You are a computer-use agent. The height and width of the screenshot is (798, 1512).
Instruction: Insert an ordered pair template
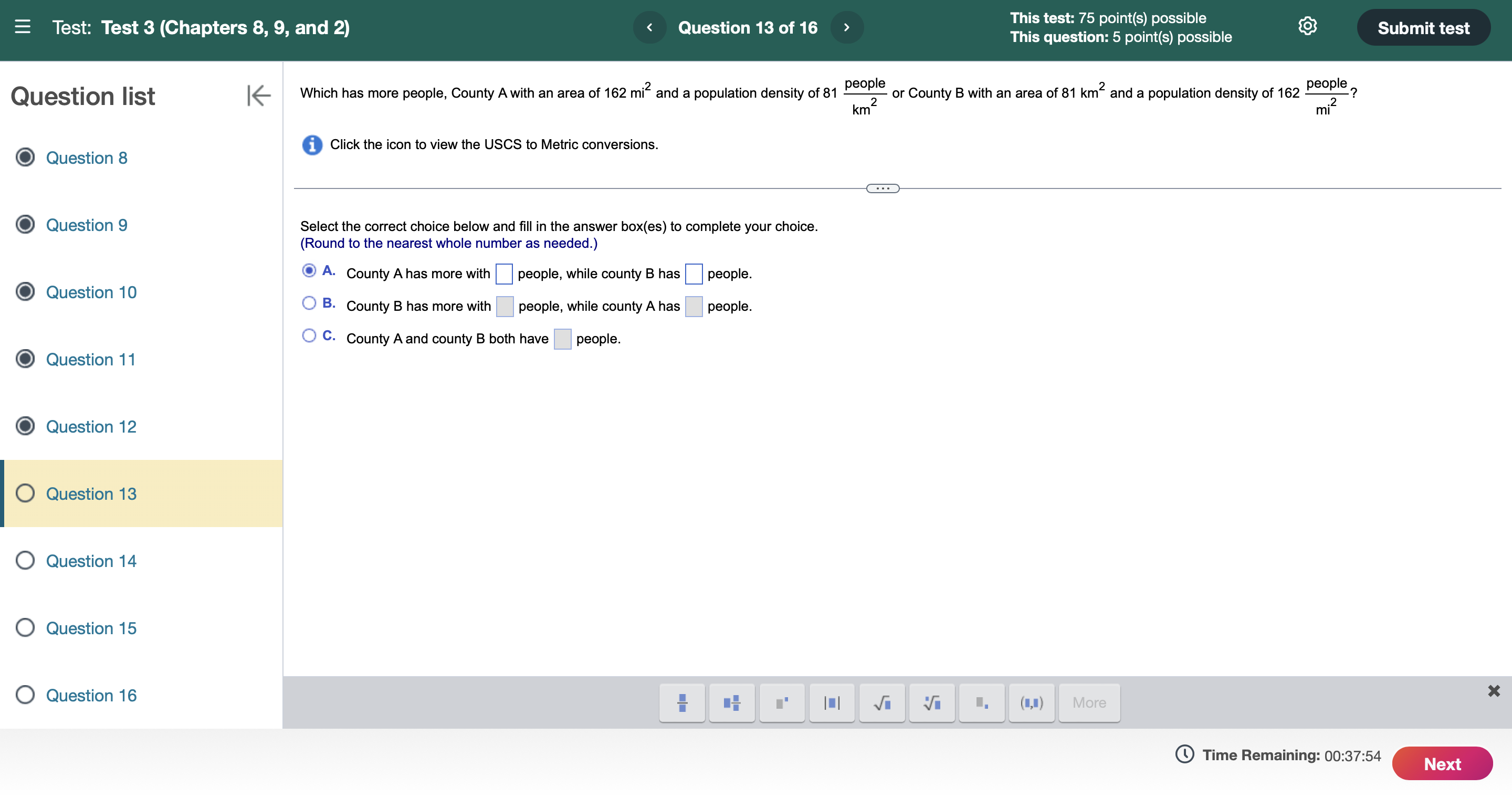tap(1032, 702)
